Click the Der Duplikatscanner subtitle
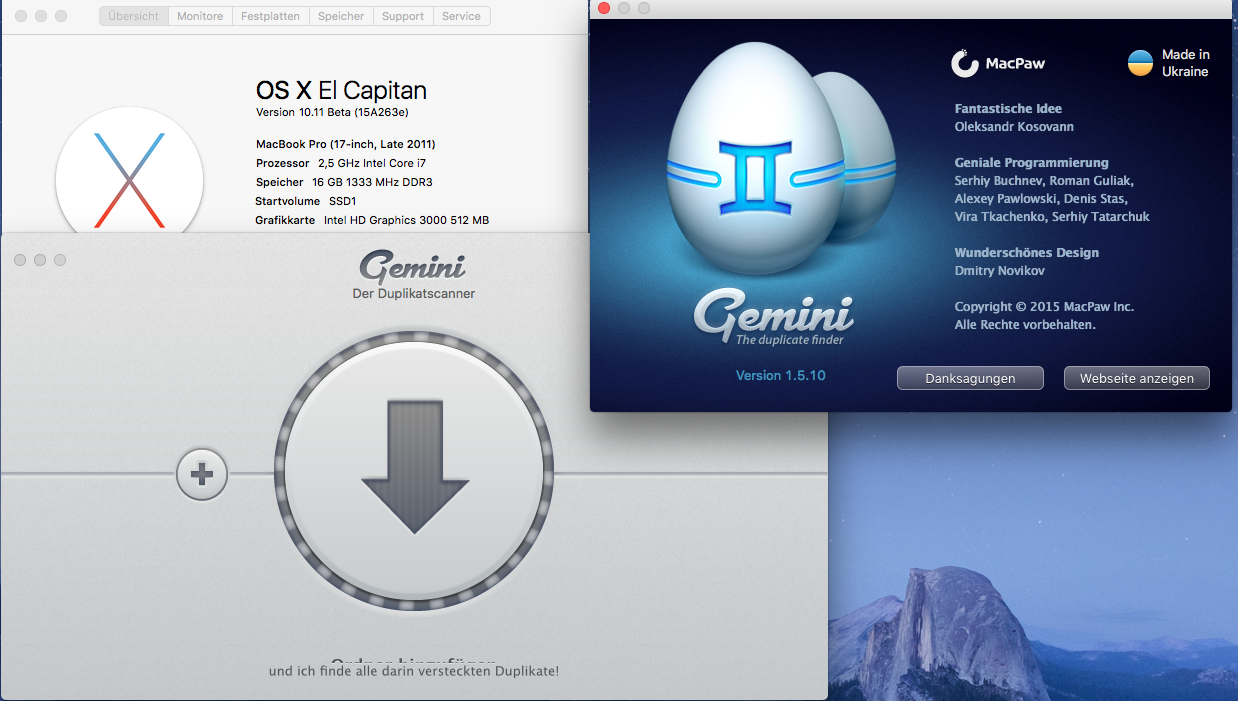 414,294
